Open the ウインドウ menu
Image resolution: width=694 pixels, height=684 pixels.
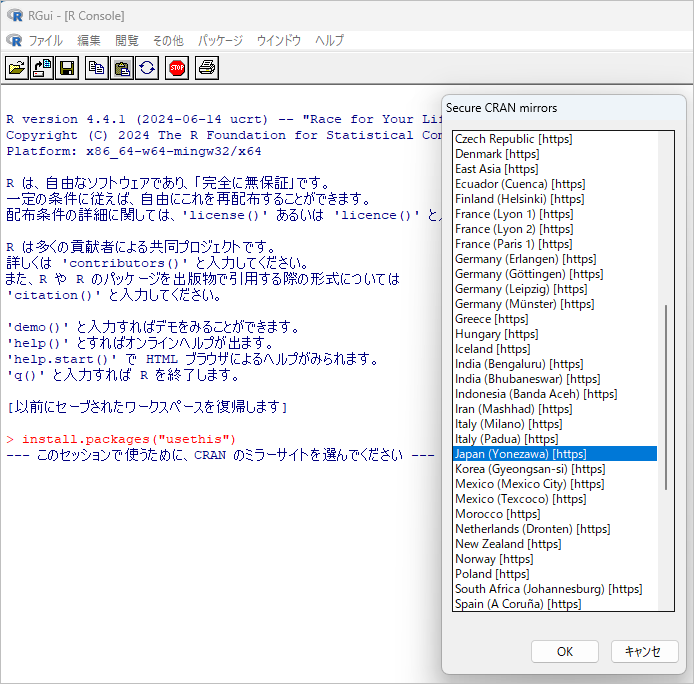[x=279, y=40]
